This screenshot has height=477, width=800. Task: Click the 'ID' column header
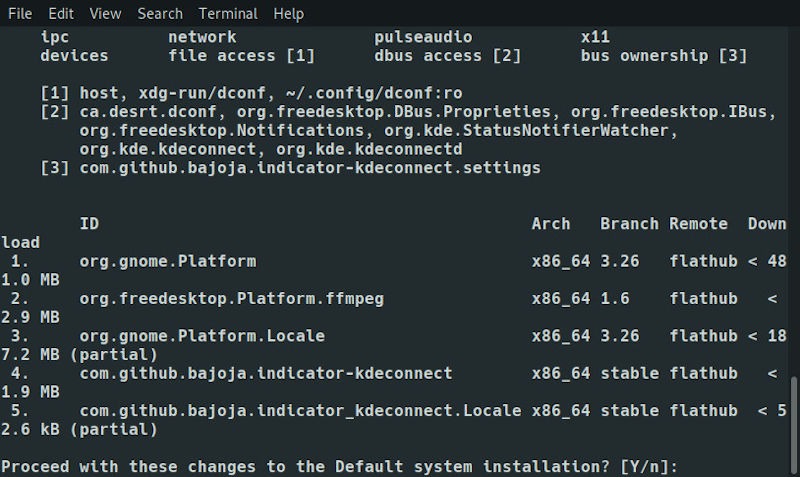(89, 223)
